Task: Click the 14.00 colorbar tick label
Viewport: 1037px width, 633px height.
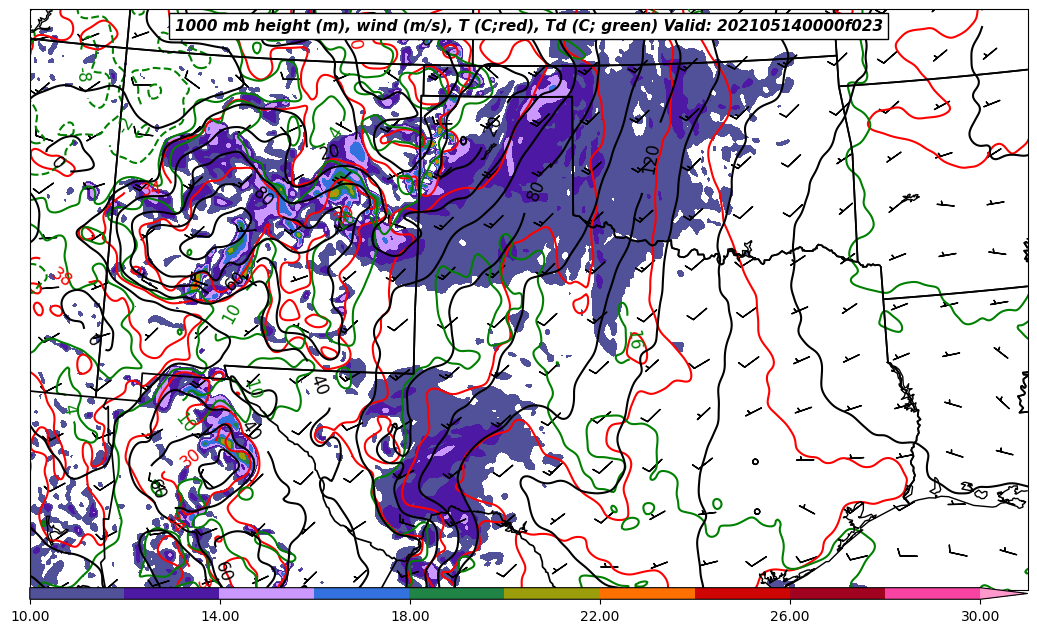Action: tap(220, 616)
